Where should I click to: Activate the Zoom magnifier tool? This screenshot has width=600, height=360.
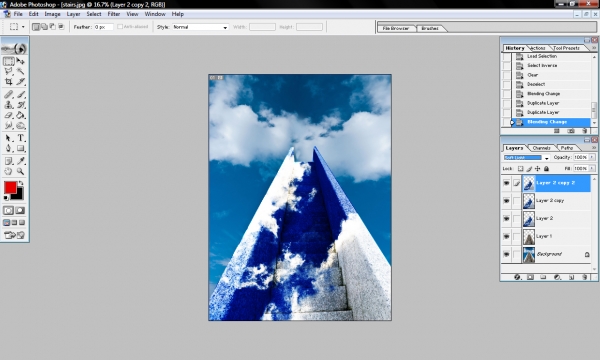(20, 171)
